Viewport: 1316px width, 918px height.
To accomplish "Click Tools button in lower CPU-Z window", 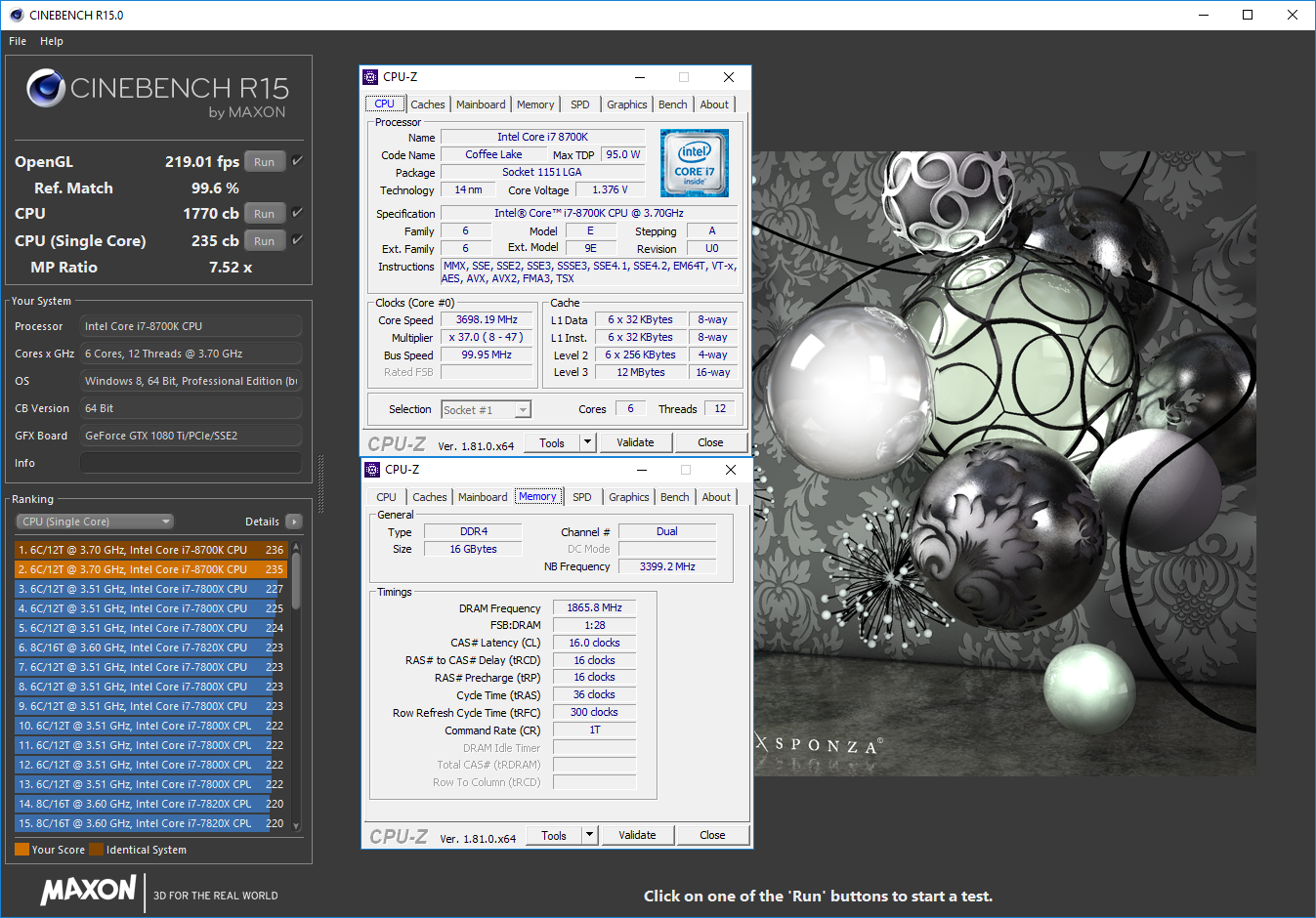I will coord(554,835).
